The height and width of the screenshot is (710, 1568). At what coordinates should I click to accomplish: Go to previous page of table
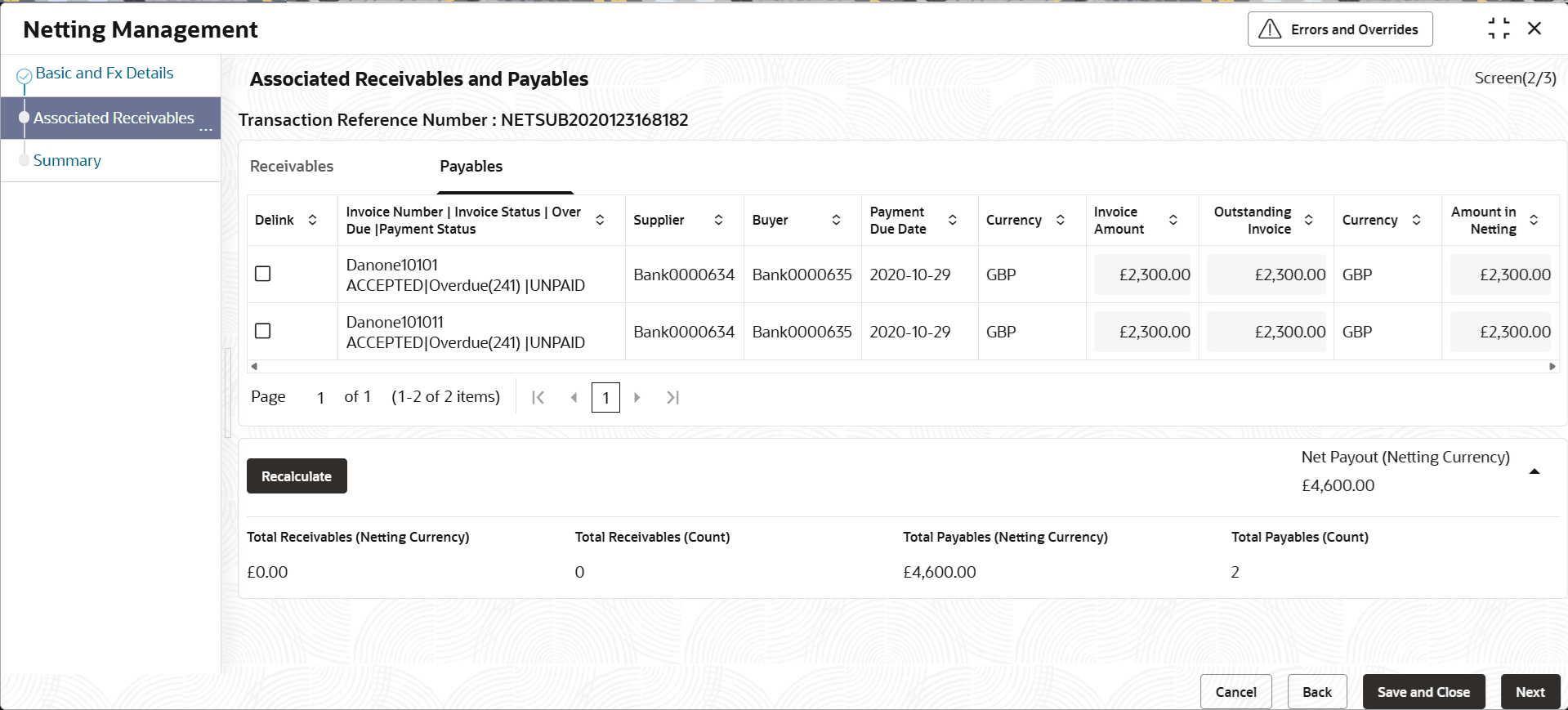point(574,397)
